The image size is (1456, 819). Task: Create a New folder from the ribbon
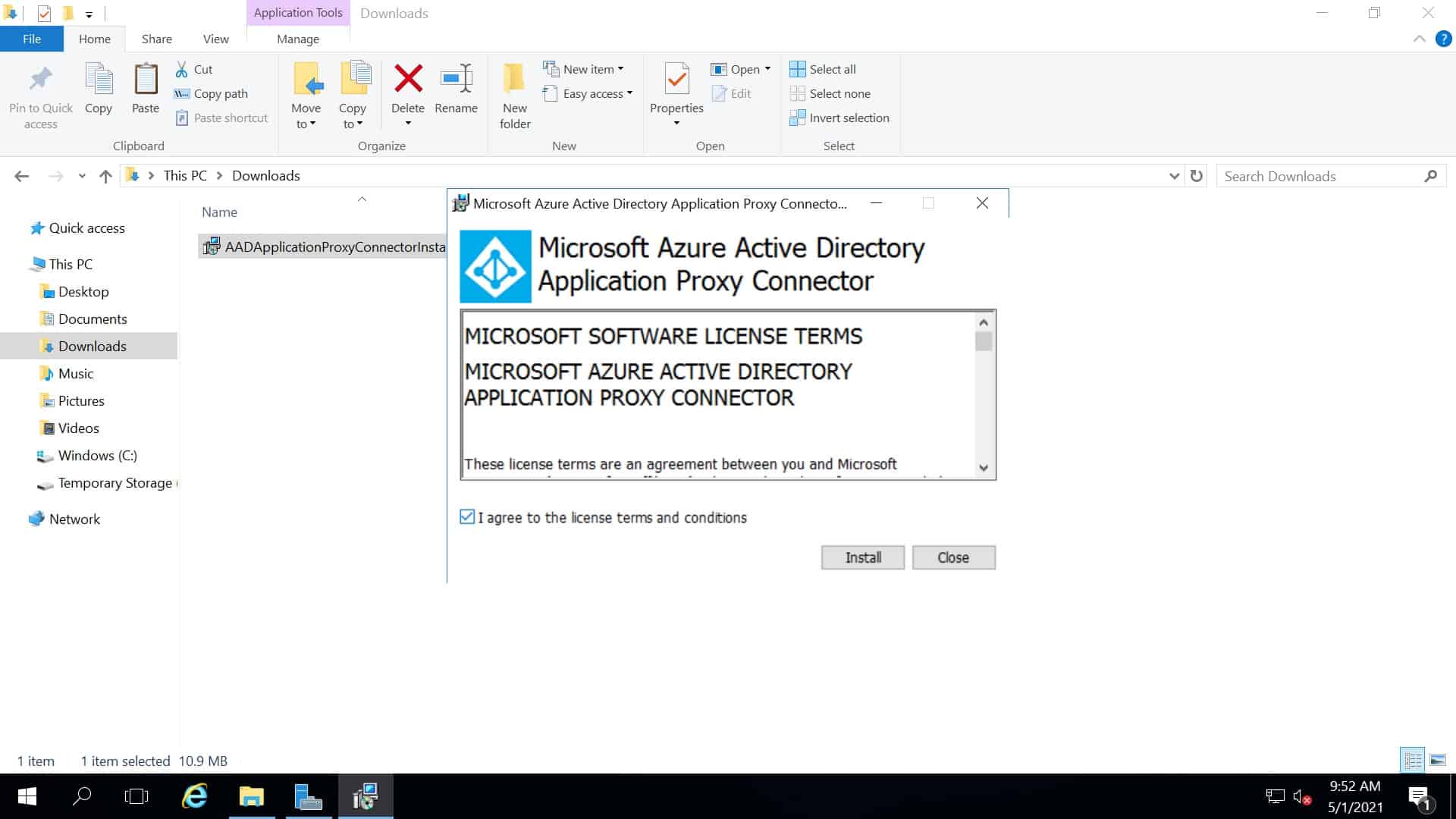coord(515,95)
